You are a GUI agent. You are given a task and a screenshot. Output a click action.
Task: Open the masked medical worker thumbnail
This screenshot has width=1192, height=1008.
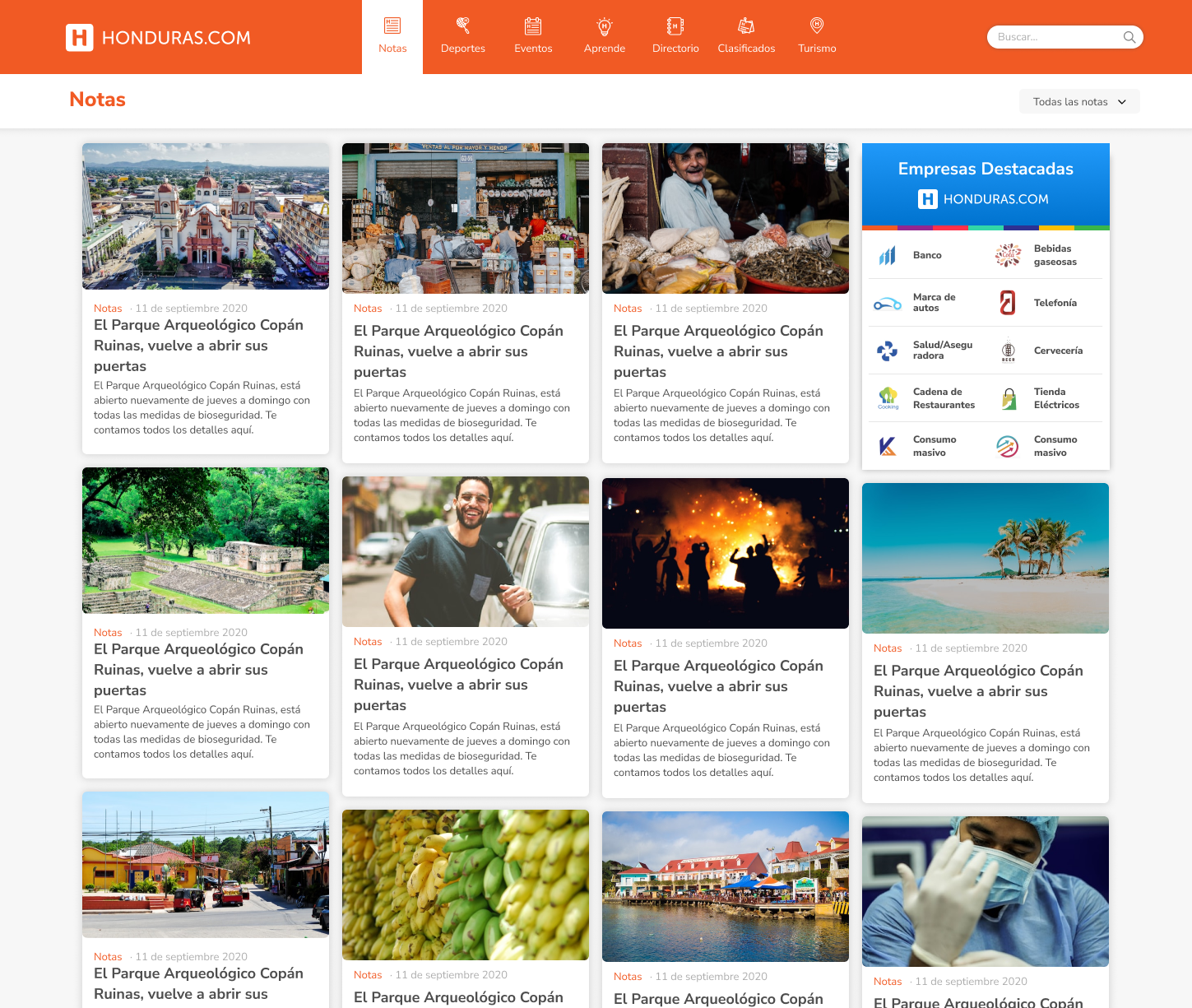tap(986, 891)
